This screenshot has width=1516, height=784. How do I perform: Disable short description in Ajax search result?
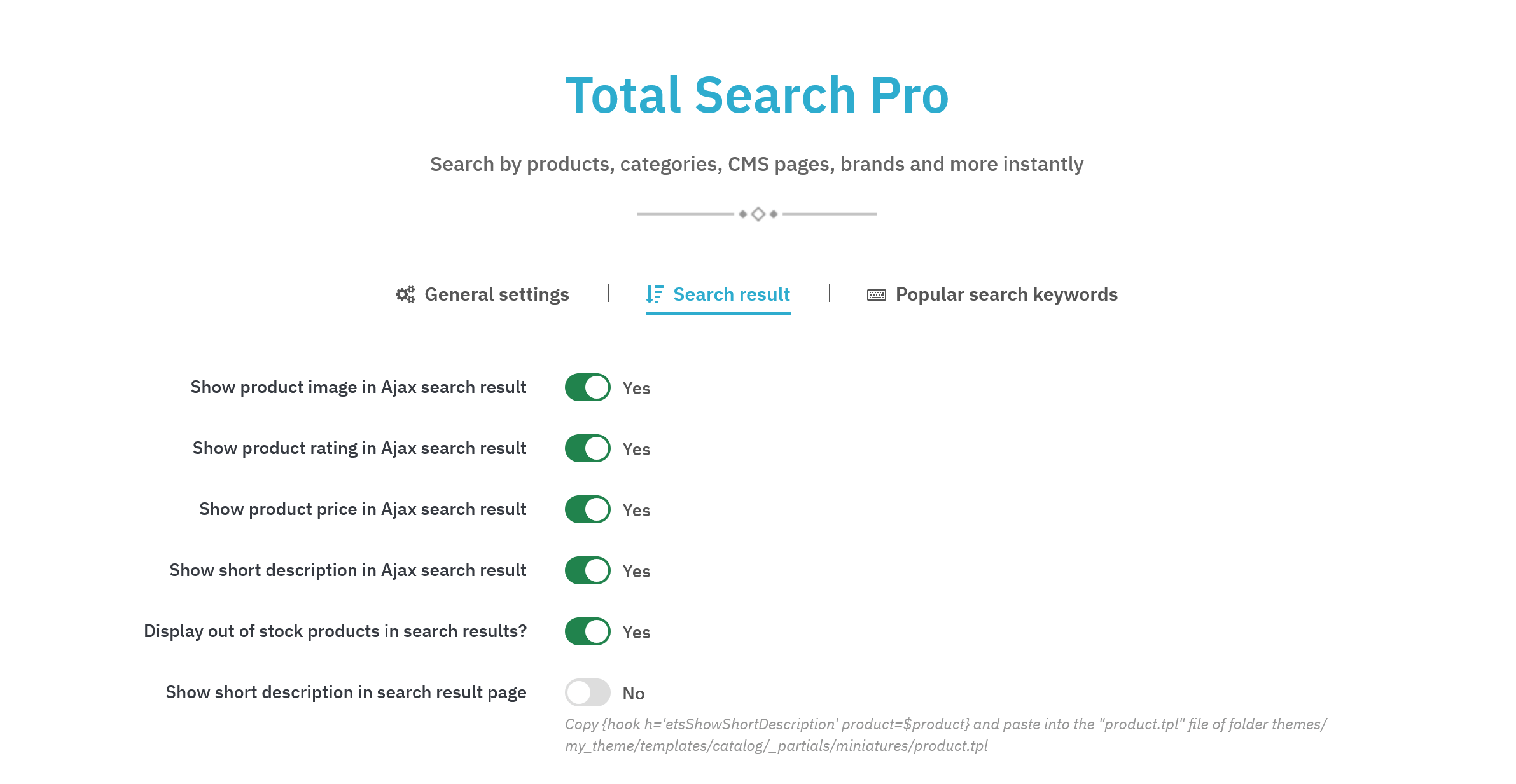click(588, 570)
